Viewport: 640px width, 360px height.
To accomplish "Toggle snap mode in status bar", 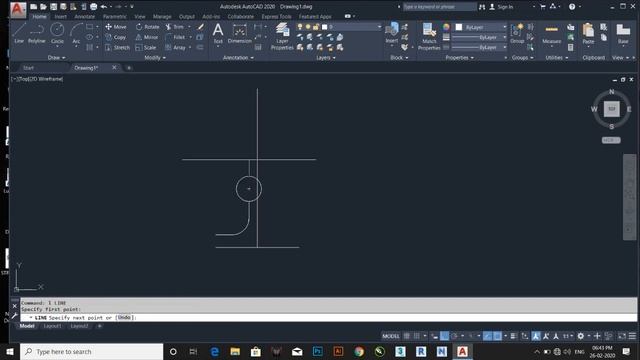I will point(416,336).
